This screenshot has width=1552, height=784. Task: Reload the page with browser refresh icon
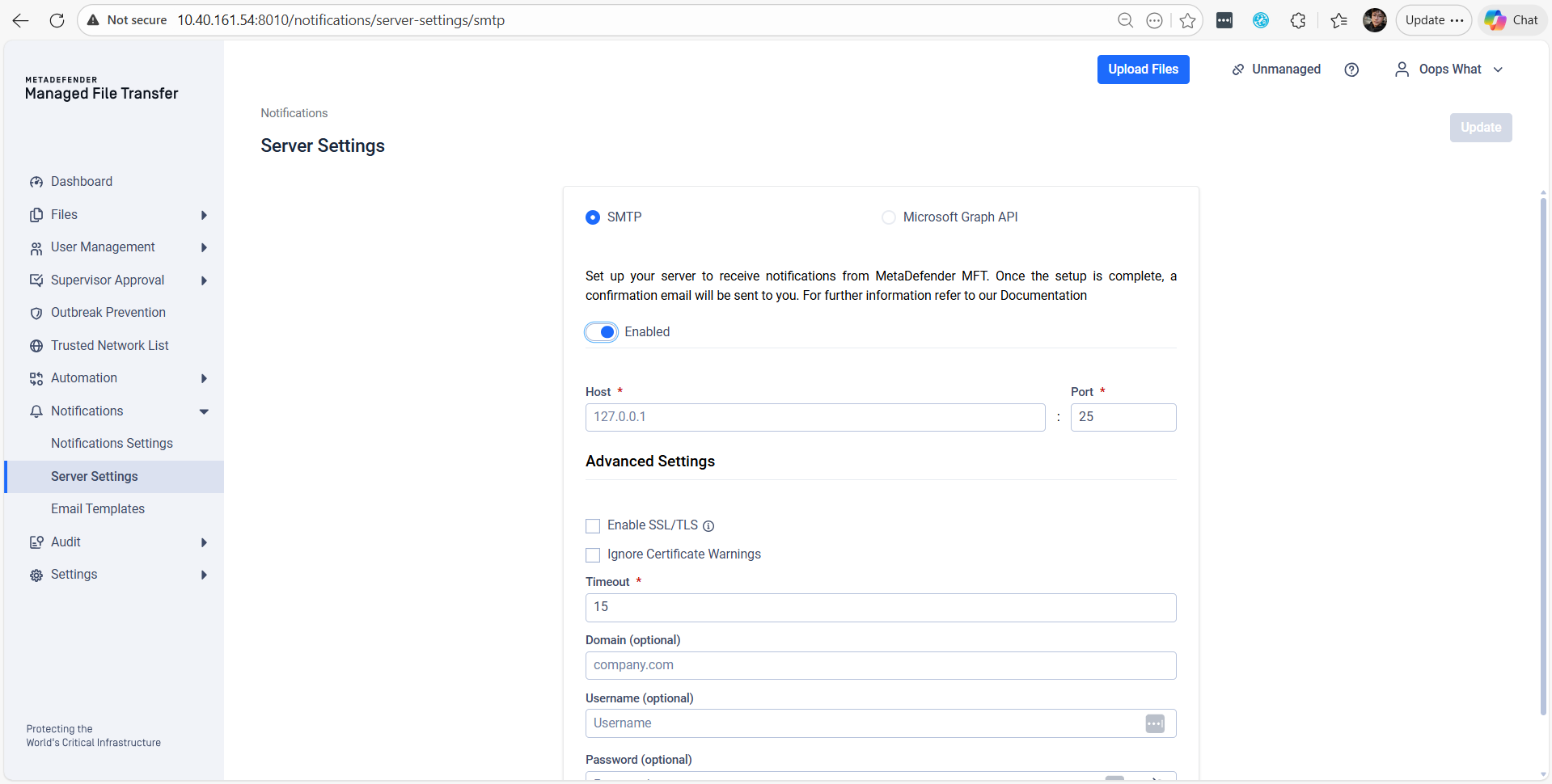[57, 20]
